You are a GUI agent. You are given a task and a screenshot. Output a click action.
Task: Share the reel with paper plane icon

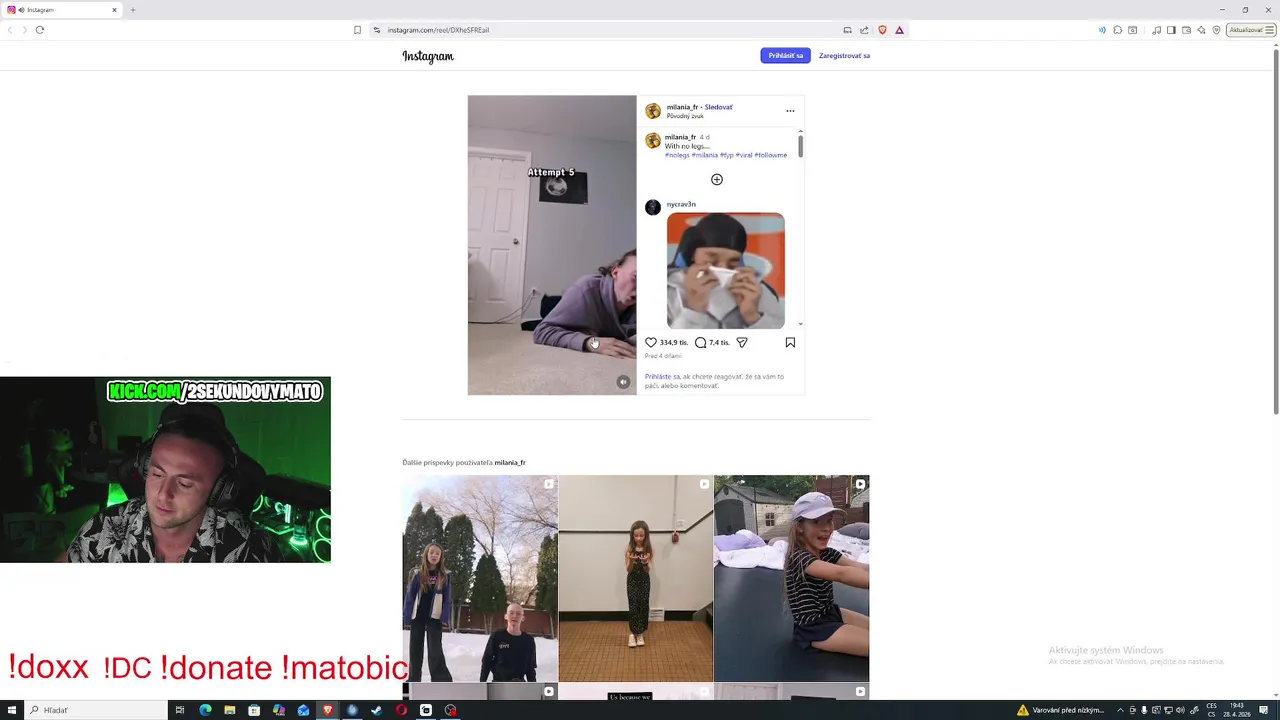(x=742, y=342)
